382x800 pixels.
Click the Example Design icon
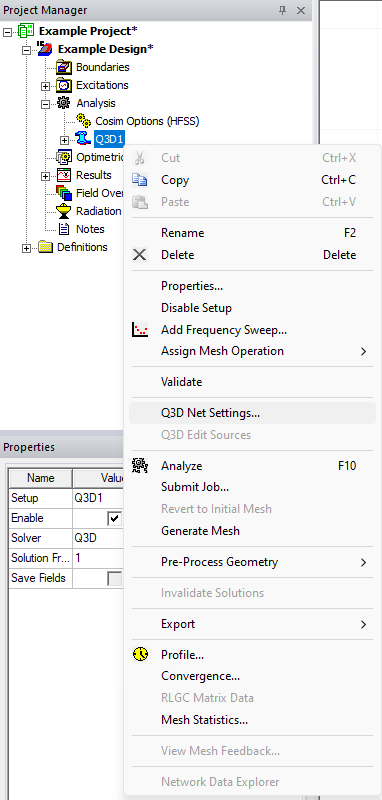[45, 49]
